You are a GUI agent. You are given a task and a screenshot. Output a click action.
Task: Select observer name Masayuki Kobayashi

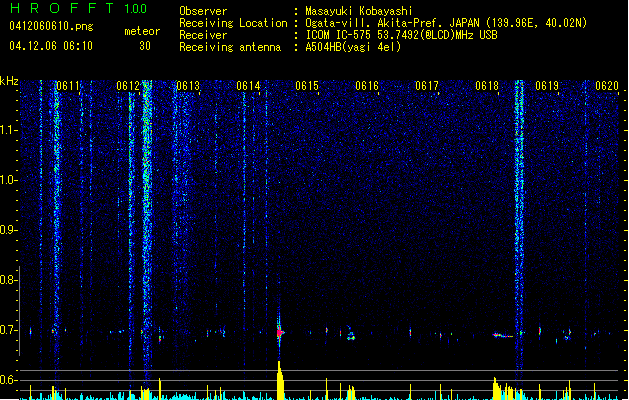tap(359, 11)
